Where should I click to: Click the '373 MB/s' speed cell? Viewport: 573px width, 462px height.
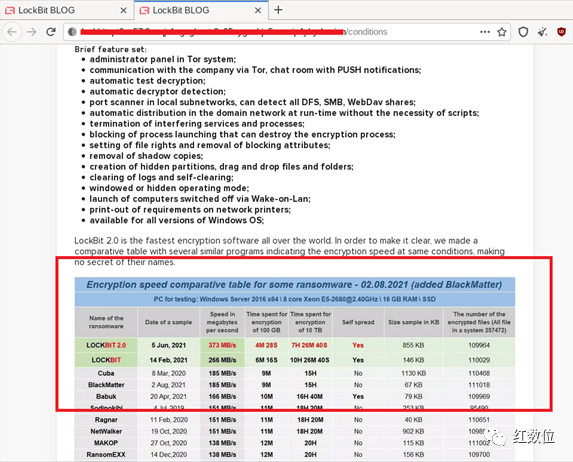[222, 345]
